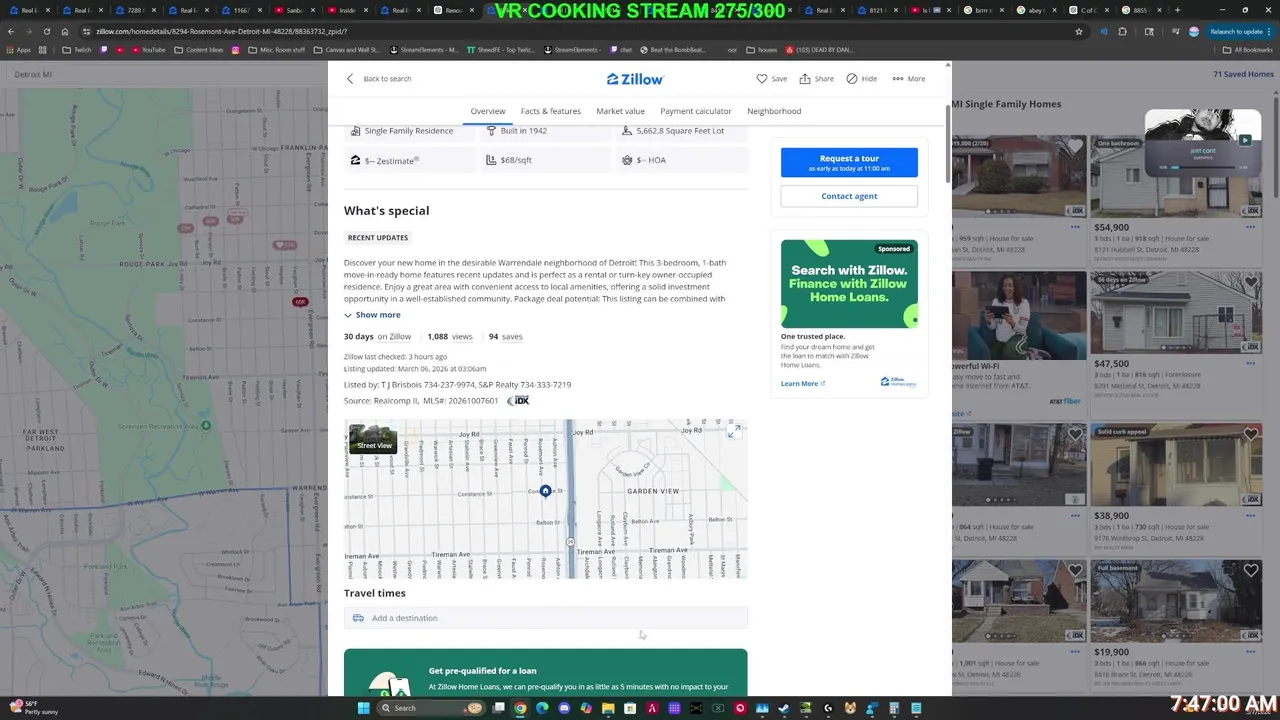
Task: Click the HOA icon
Action: (627, 160)
